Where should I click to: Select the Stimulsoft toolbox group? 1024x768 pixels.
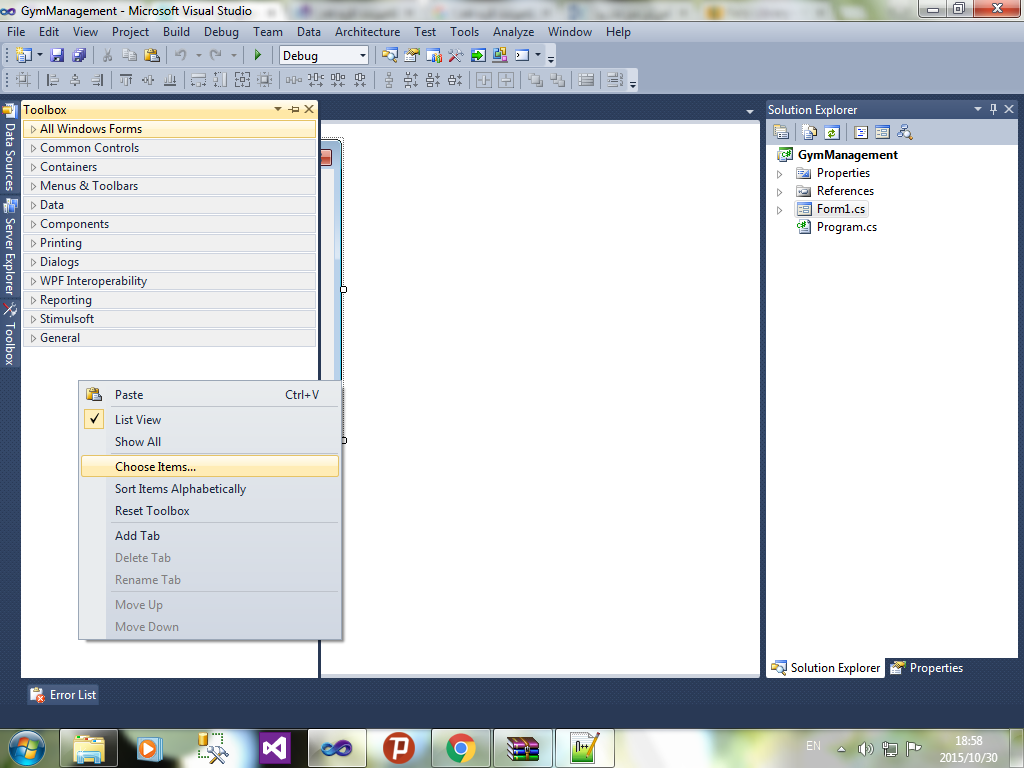(x=170, y=319)
